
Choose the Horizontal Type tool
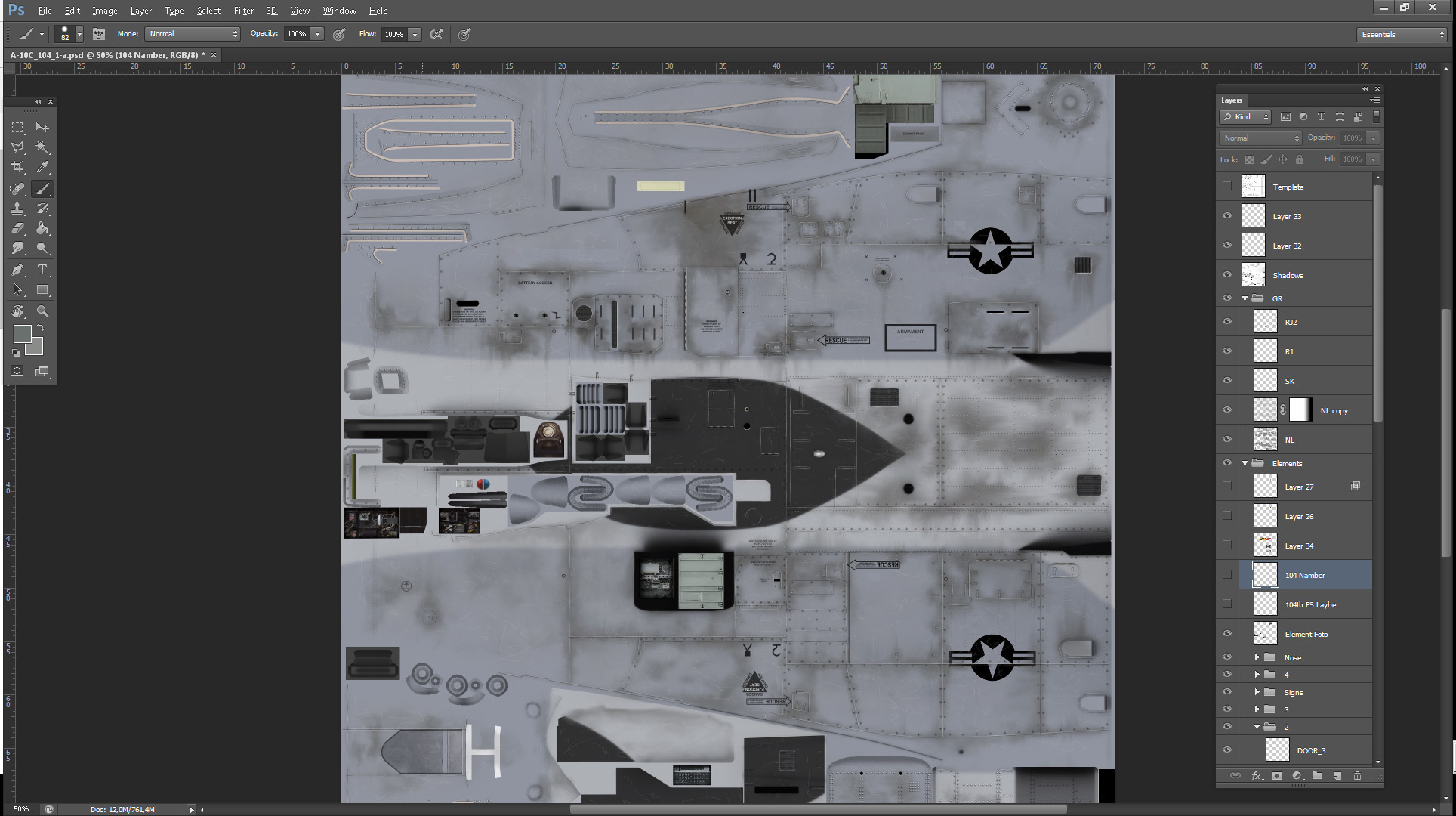[x=42, y=270]
